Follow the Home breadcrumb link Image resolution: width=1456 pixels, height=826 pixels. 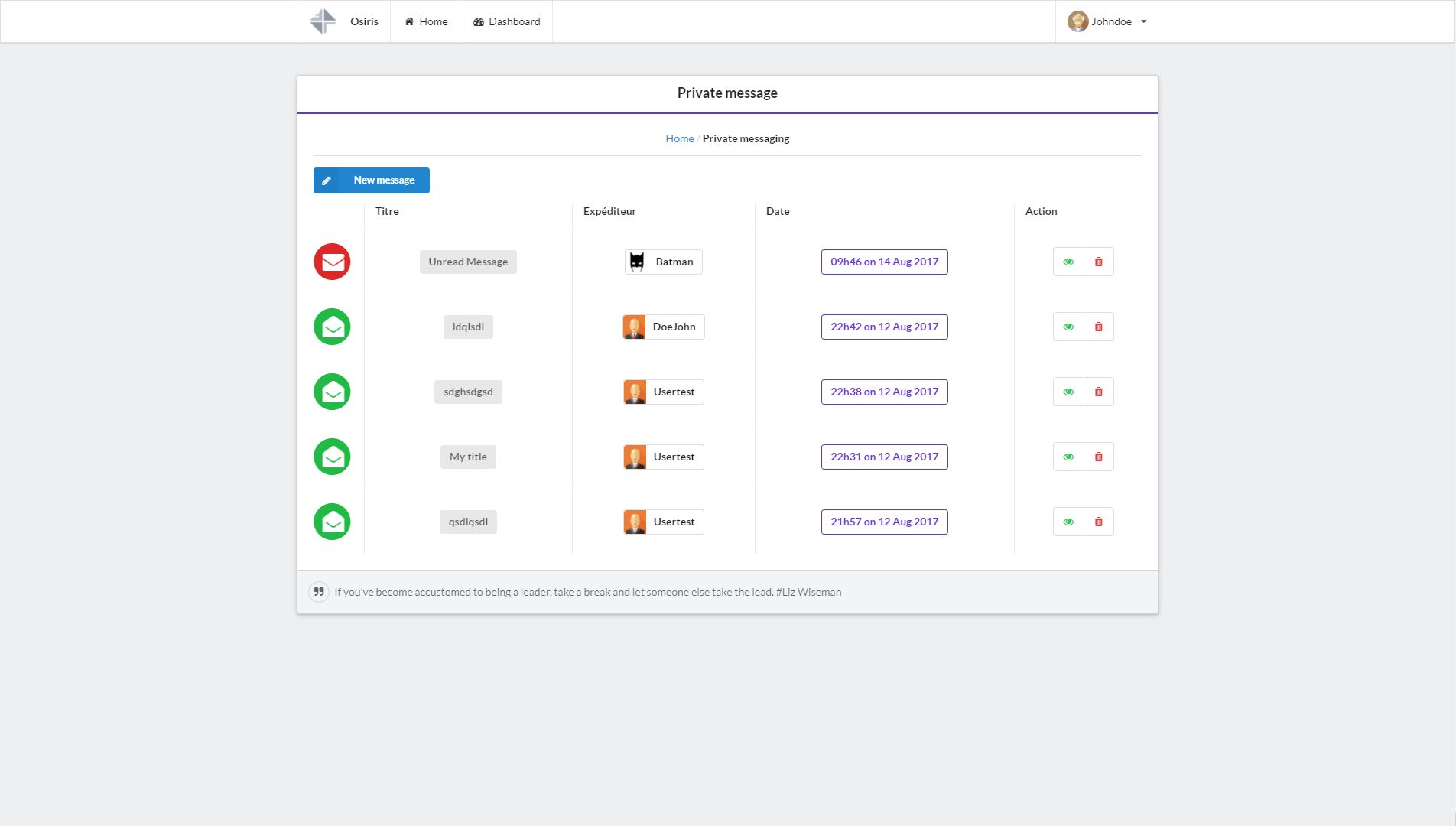coord(679,138)
